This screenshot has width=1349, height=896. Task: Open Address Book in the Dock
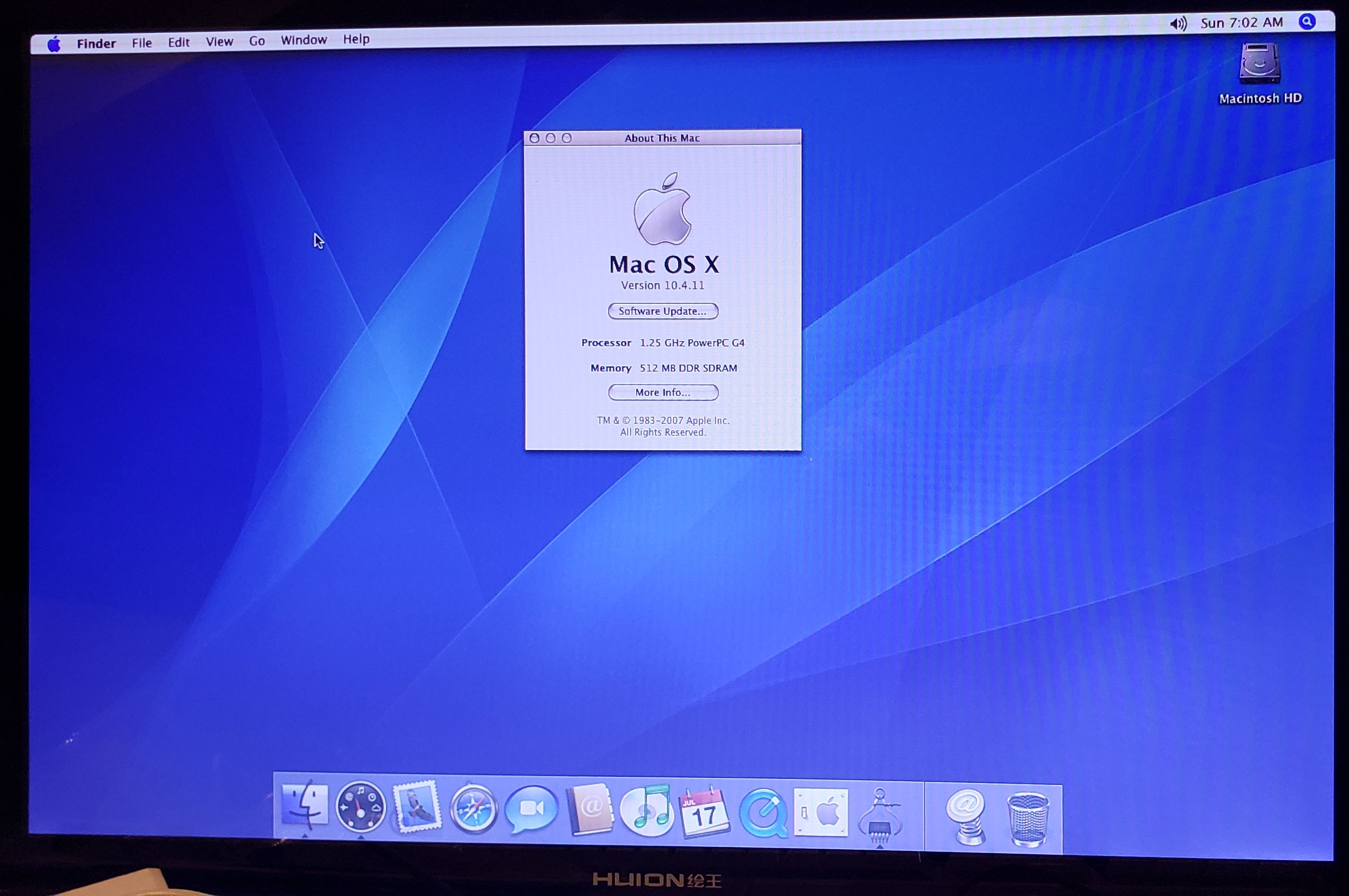590,810
